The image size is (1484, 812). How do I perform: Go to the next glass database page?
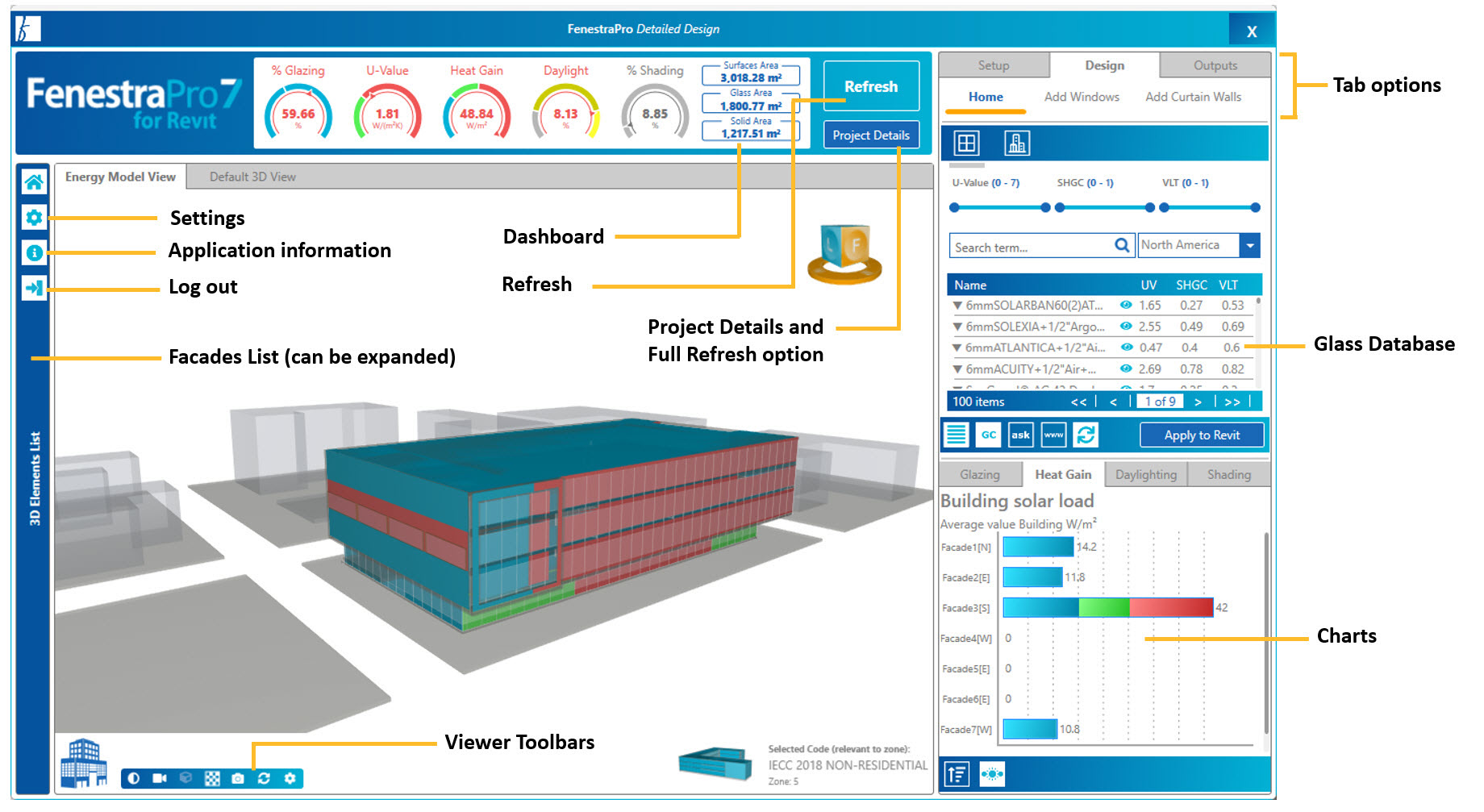tap(1198, 402)
